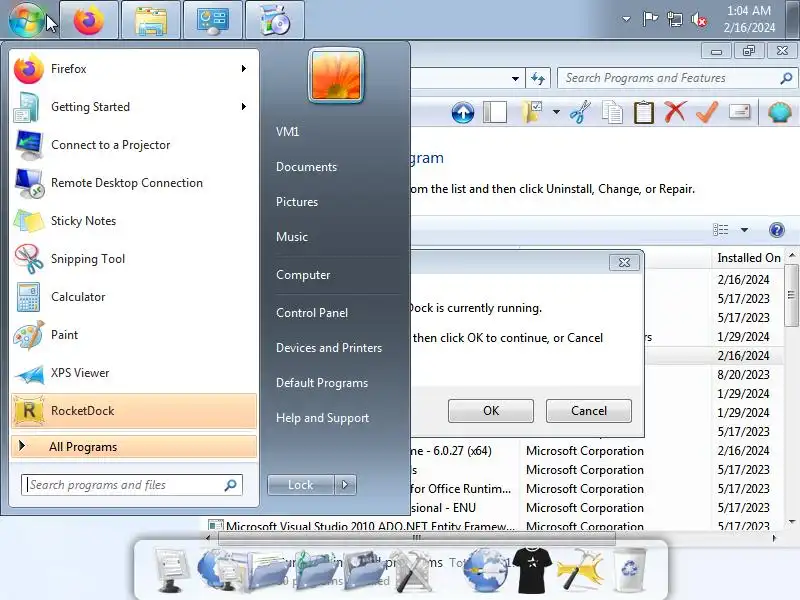
Task: Click the Lock button
Action: [301, 485]
